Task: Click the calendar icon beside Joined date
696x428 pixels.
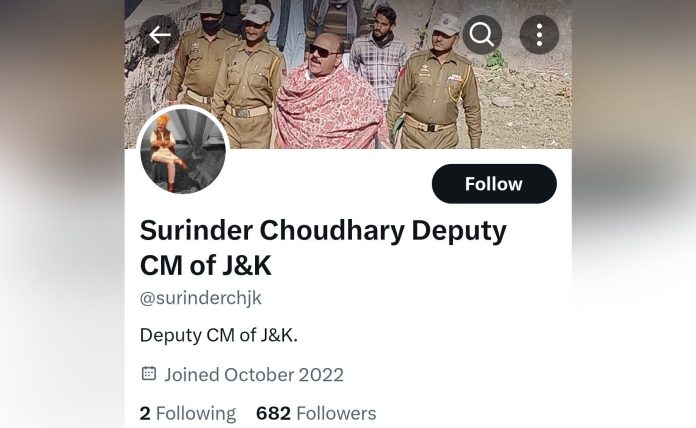Action: click(x=149, y=373)
